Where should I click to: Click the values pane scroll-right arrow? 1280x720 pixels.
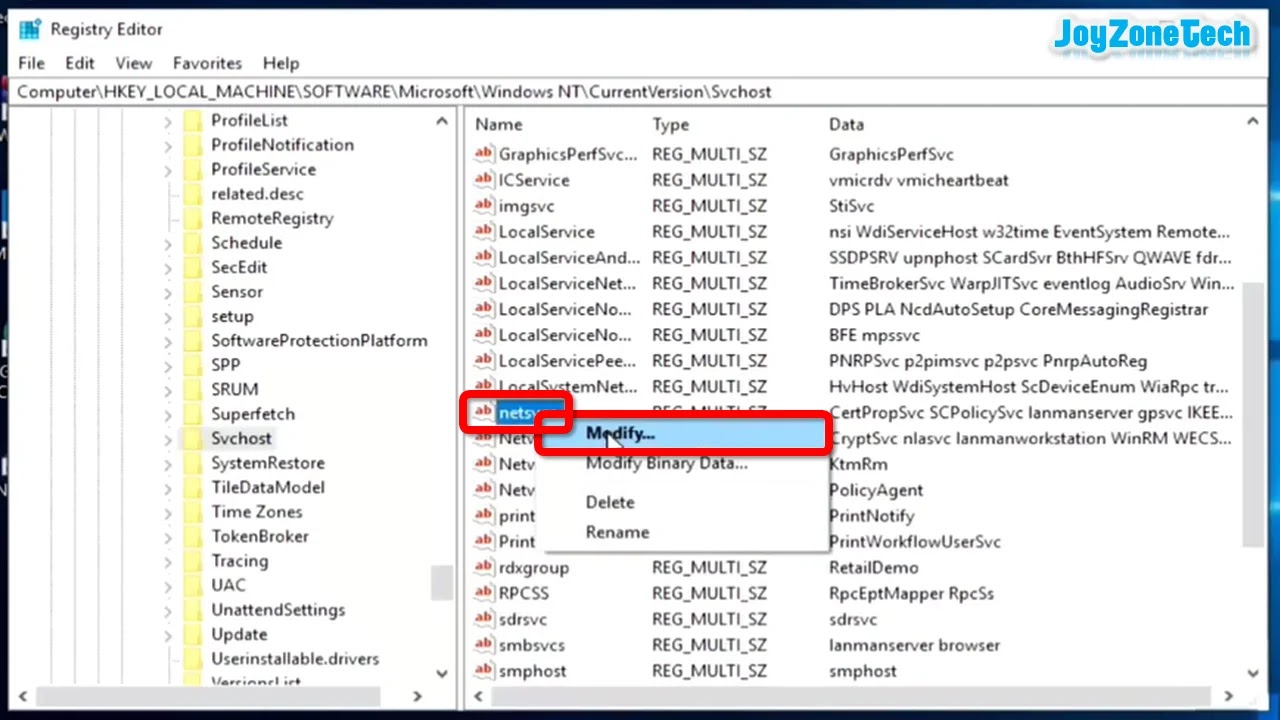[1229, 696]
